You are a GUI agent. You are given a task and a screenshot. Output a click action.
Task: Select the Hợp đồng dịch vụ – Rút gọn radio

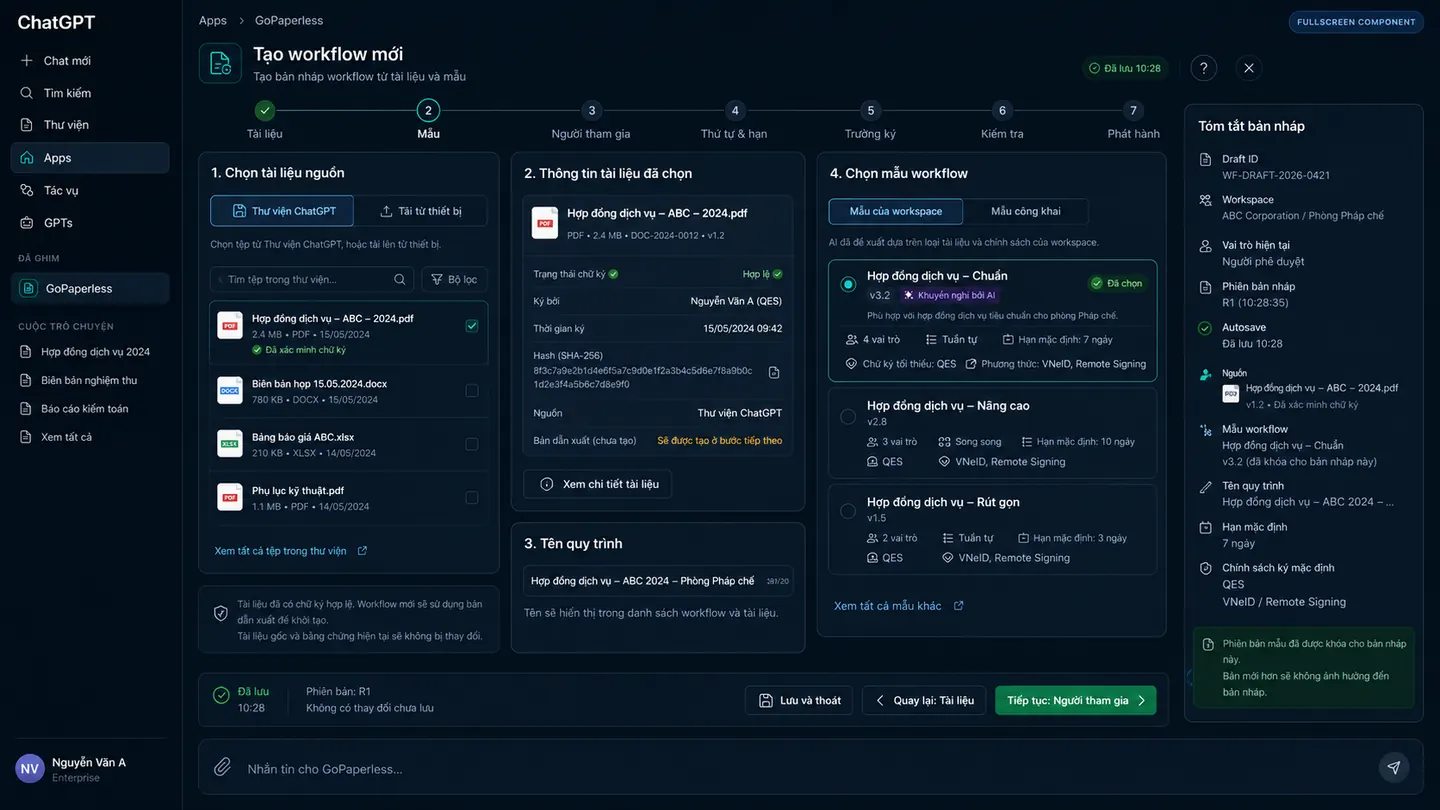point(848,511)
